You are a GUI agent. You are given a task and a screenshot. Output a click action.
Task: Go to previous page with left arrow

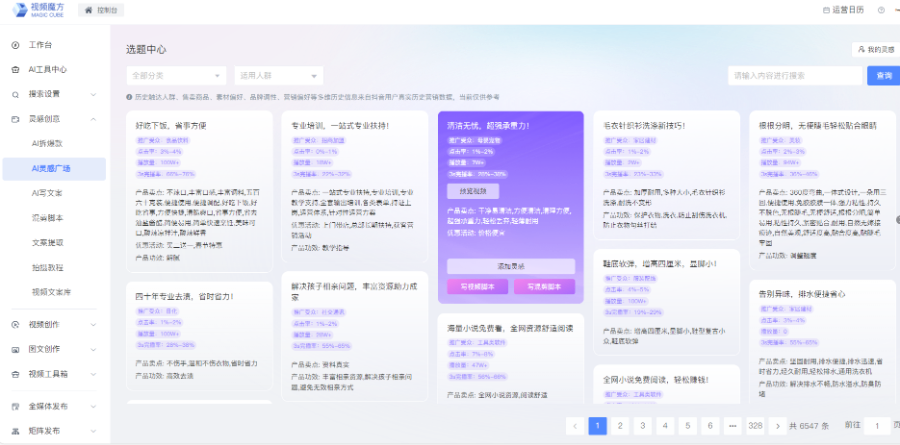click(575, 425)
